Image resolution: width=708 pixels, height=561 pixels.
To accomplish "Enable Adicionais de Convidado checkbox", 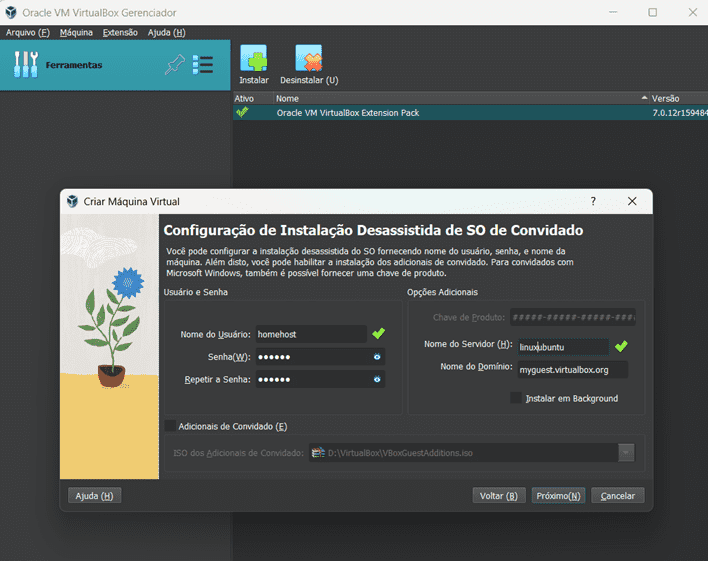I will click(170, 426).
